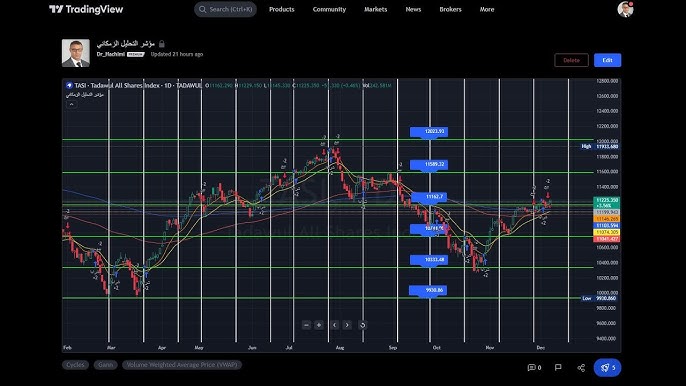Screen dimensions: 686x386
Task: Click the Delete button
Action: click(x=571, y=60)
